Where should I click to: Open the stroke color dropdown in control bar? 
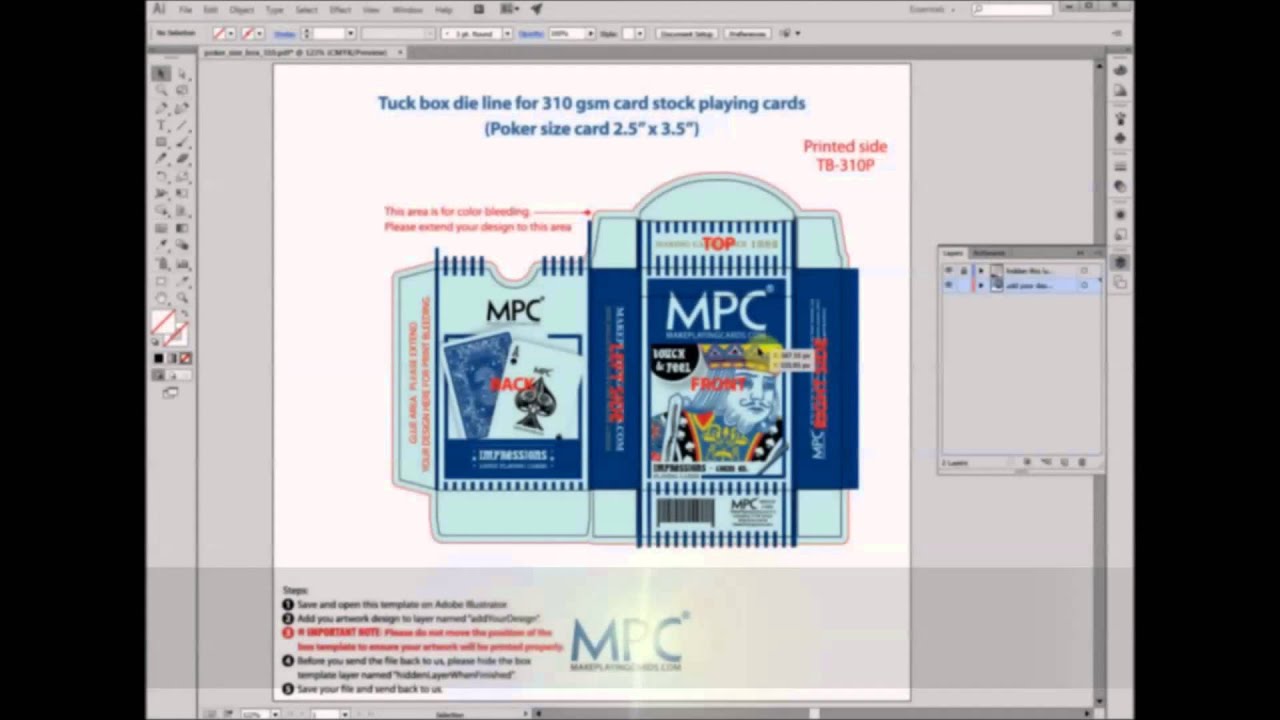(x=260, y=34)
